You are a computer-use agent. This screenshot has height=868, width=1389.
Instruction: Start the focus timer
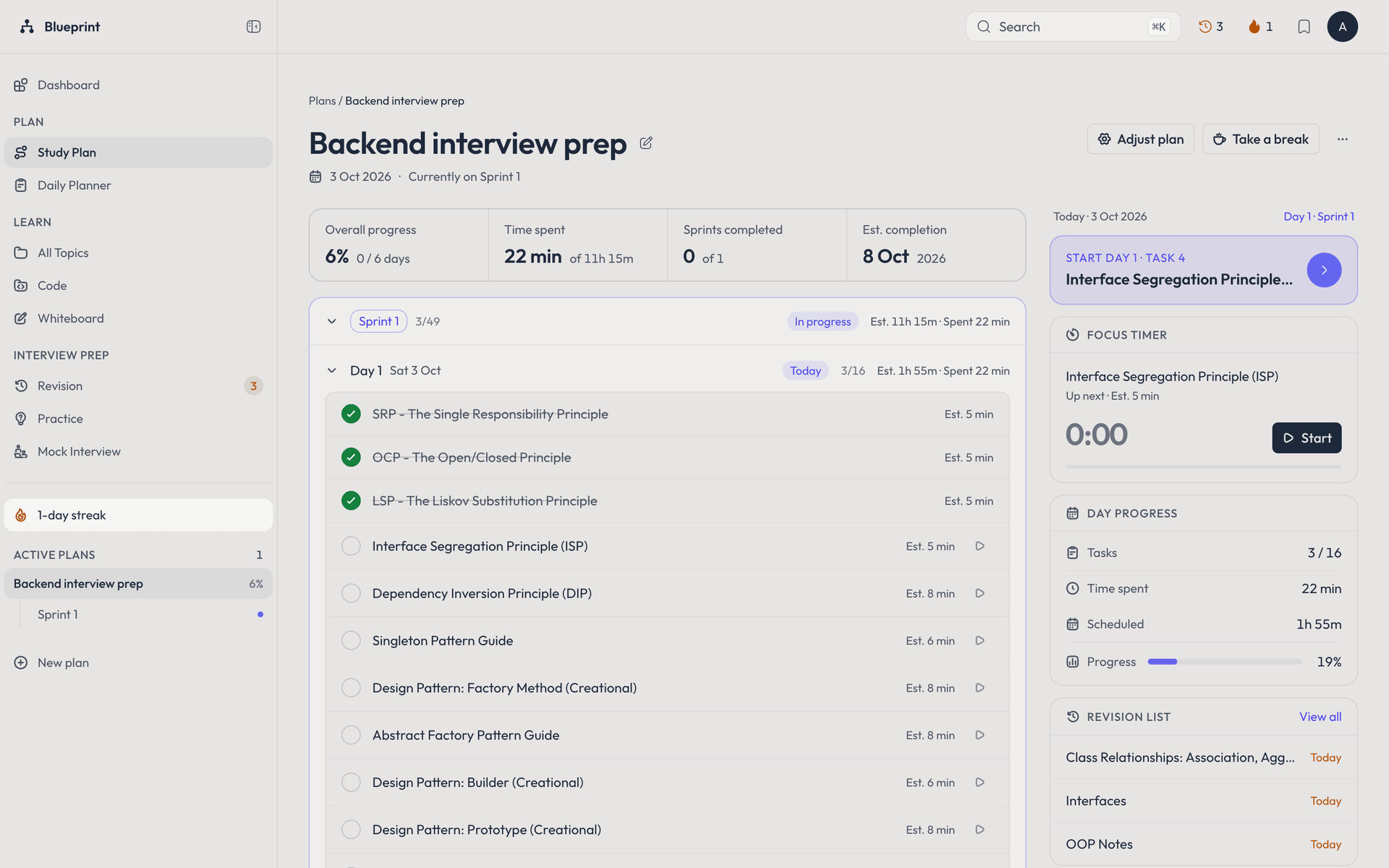click(1307, 438)
